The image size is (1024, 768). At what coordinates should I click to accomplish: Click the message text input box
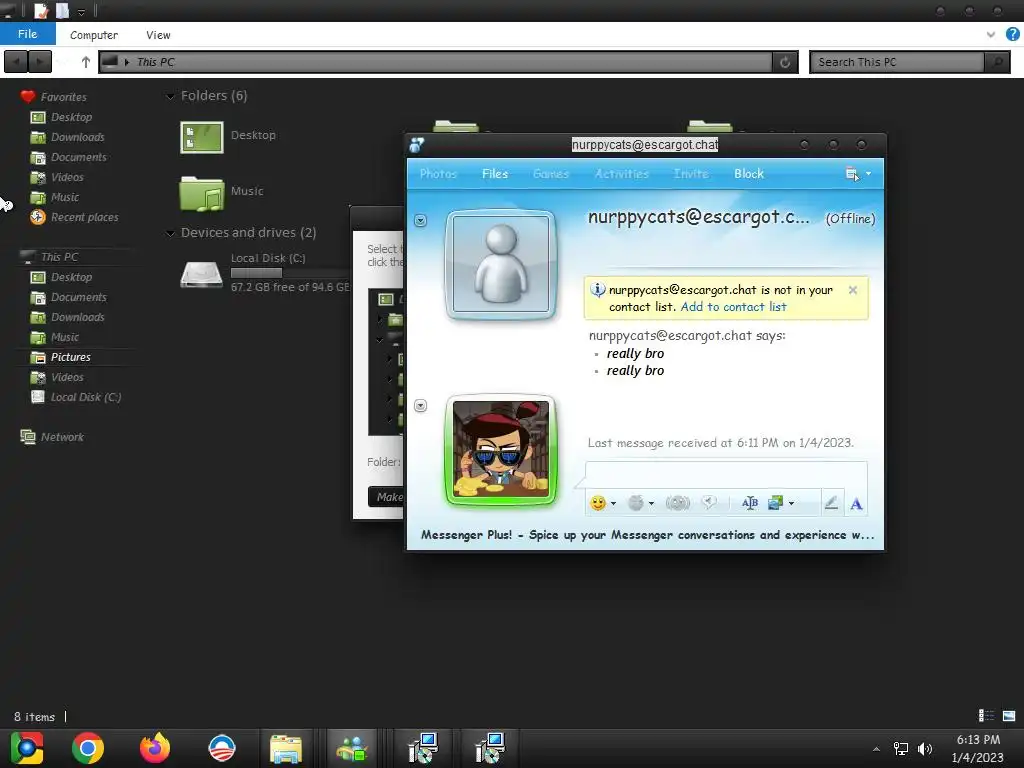(x=726, y=475)
